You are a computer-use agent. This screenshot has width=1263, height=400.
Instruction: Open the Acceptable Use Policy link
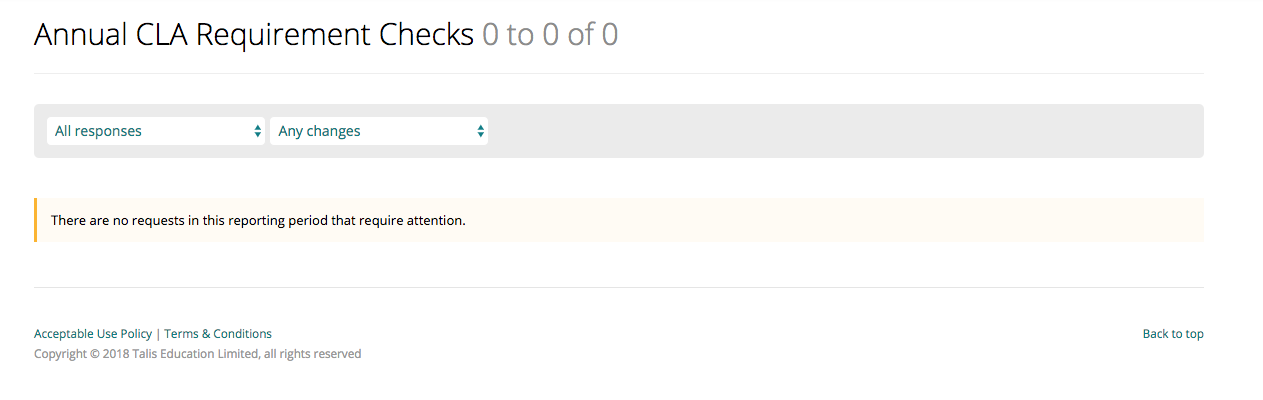(x=93, y=334)
